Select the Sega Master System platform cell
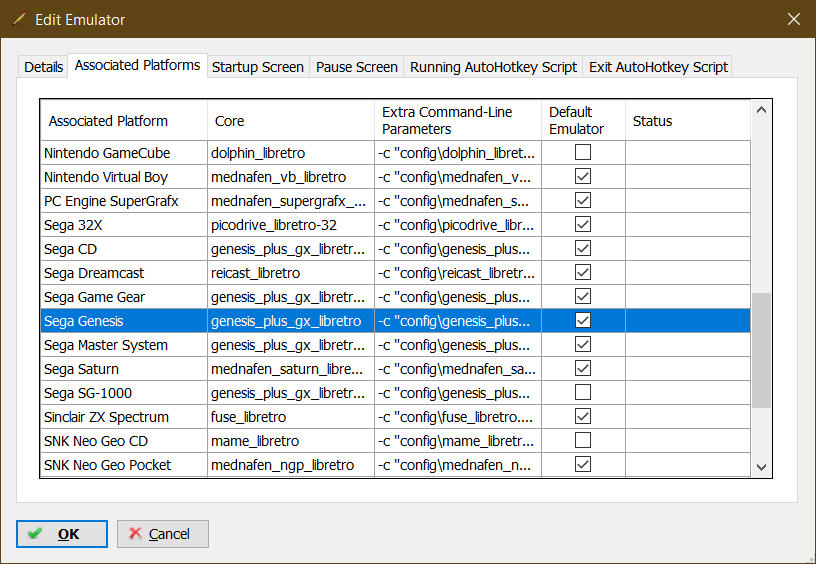Screen dimensions: 816x564 [x=124, y=344]
